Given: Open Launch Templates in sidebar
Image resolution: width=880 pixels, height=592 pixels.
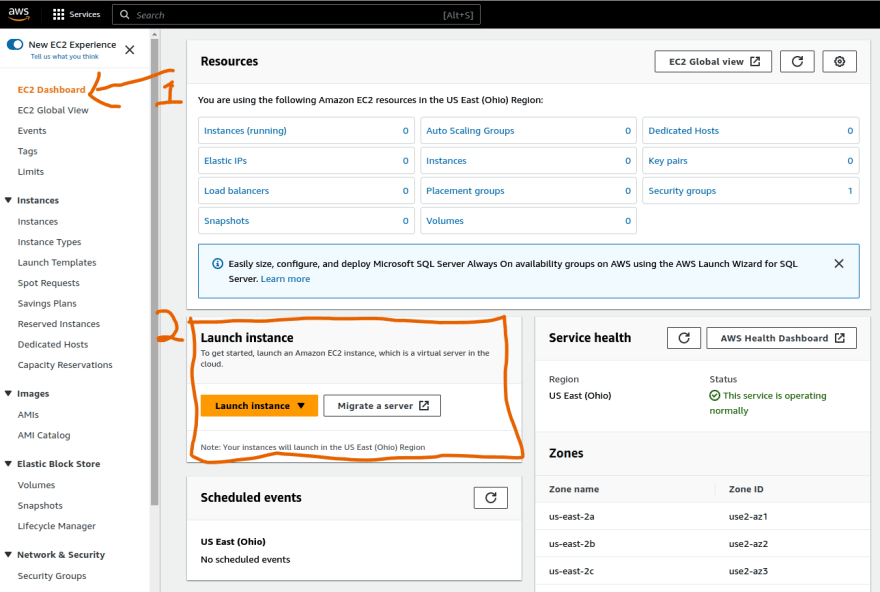Looking at the screenshot, I should point(57,263).
